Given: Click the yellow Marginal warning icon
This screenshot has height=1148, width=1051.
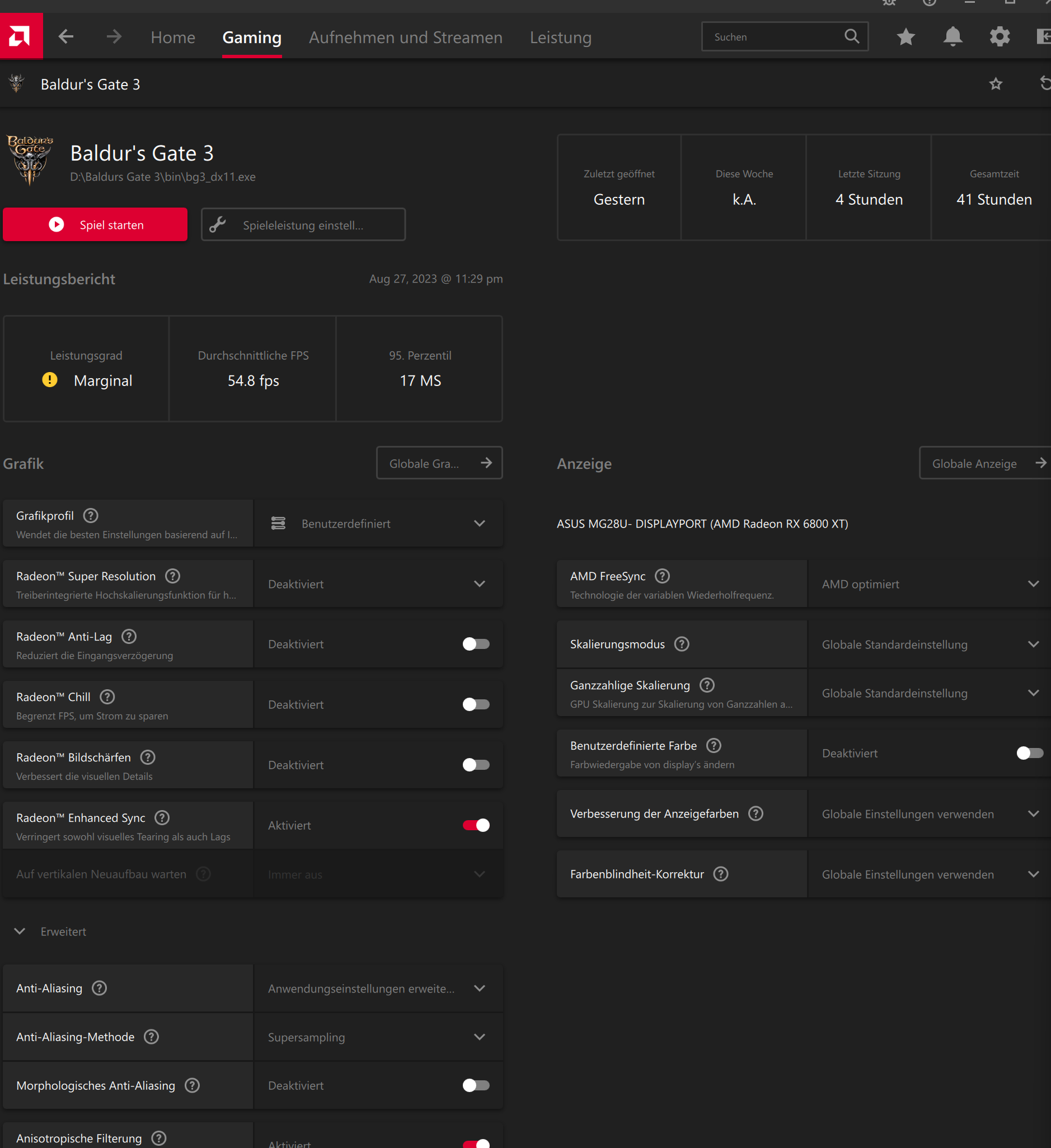Looking at the screenshot, I should pos(50,380).
